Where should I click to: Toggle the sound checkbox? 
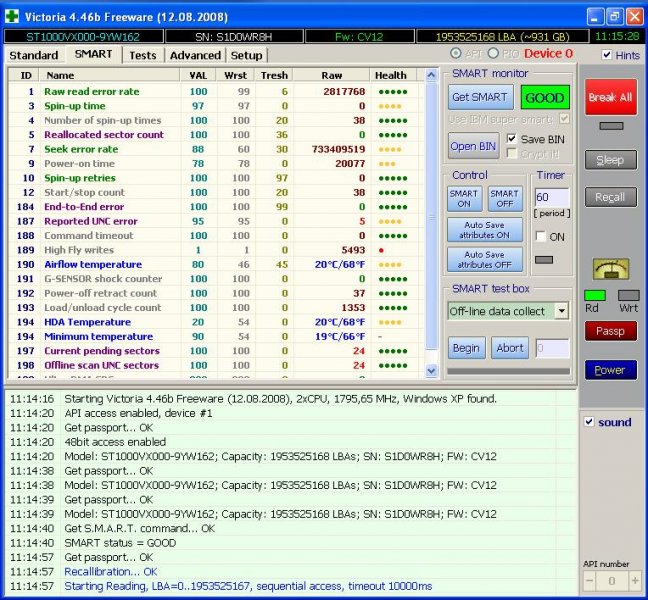click(x=590, y=422)
